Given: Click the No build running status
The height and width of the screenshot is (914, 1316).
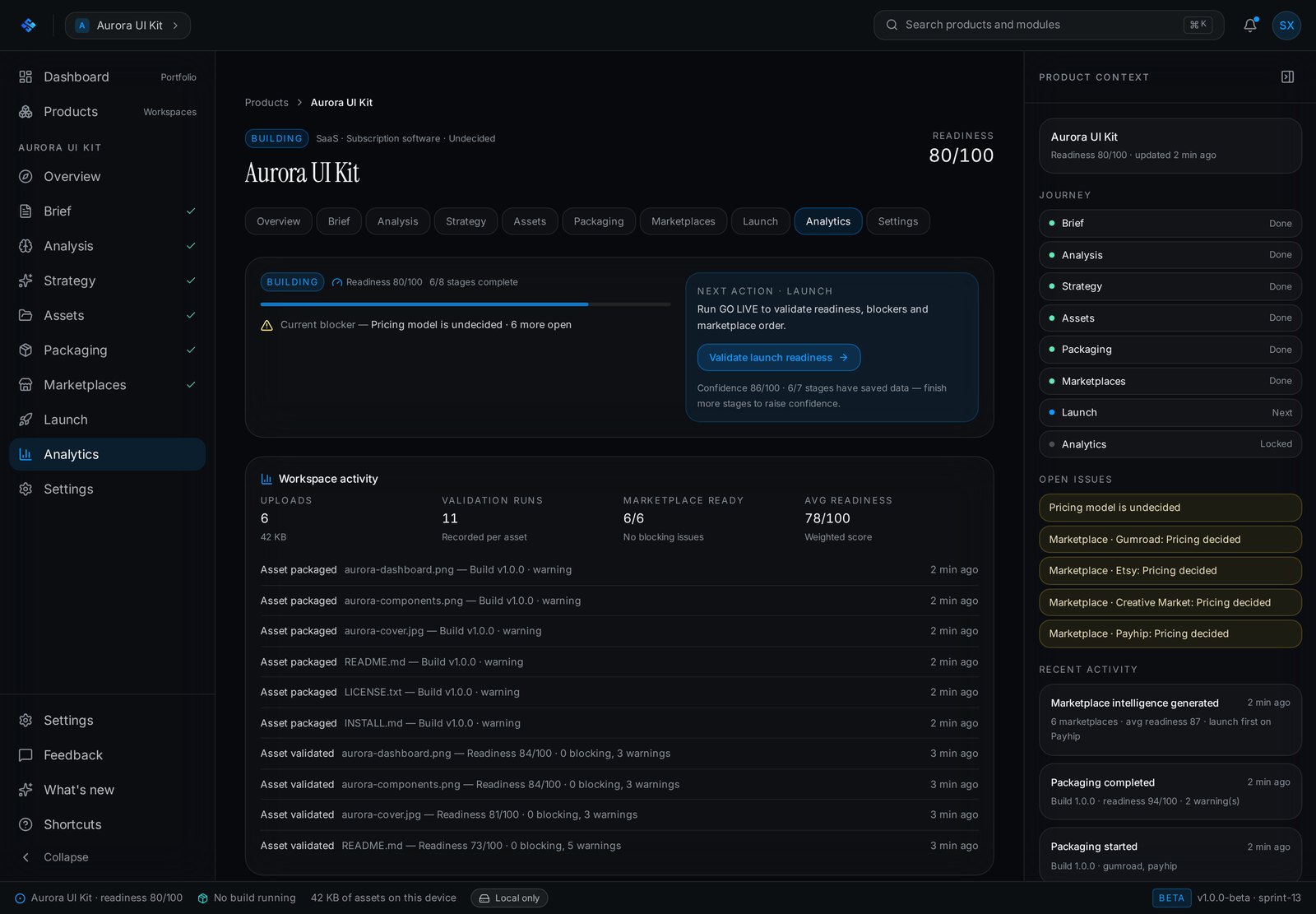Looking at the screenshot, I should coord(247,898).
